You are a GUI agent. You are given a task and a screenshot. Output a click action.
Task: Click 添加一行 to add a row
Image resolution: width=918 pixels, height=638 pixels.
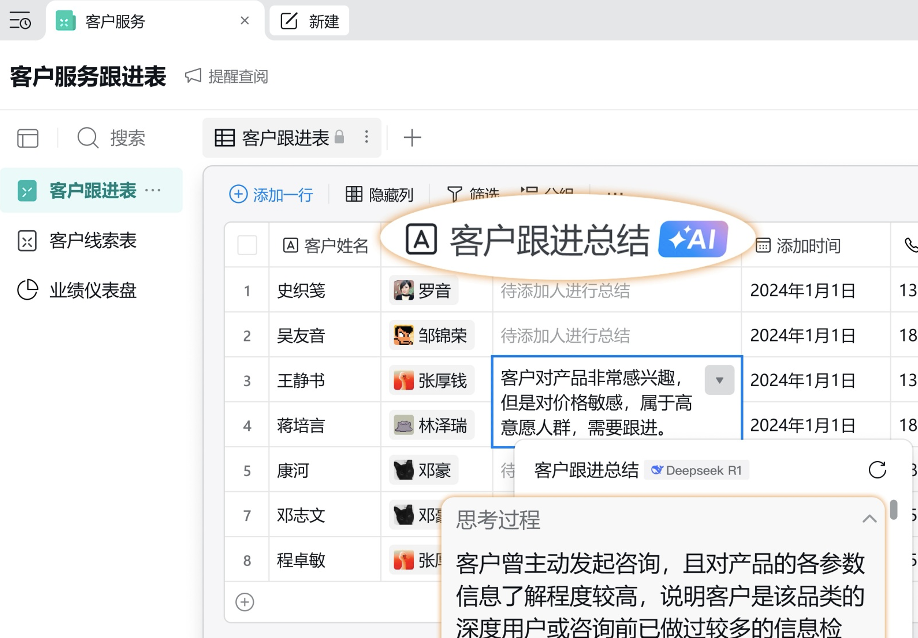271,194
